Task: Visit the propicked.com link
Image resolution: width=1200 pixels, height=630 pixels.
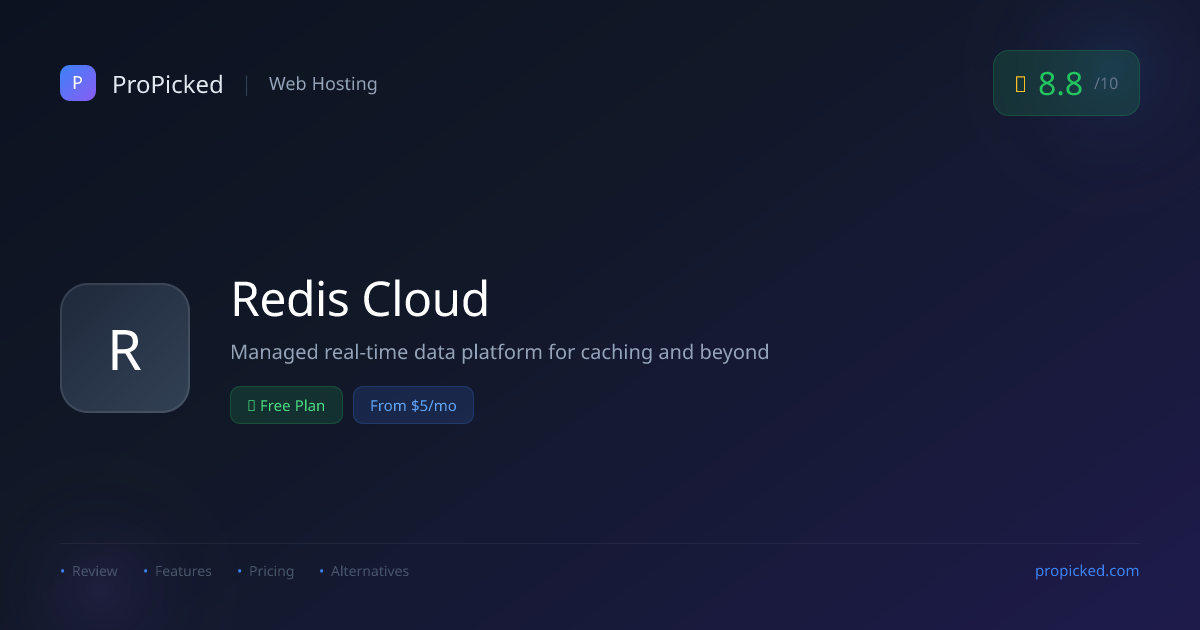Action: 1087,571
